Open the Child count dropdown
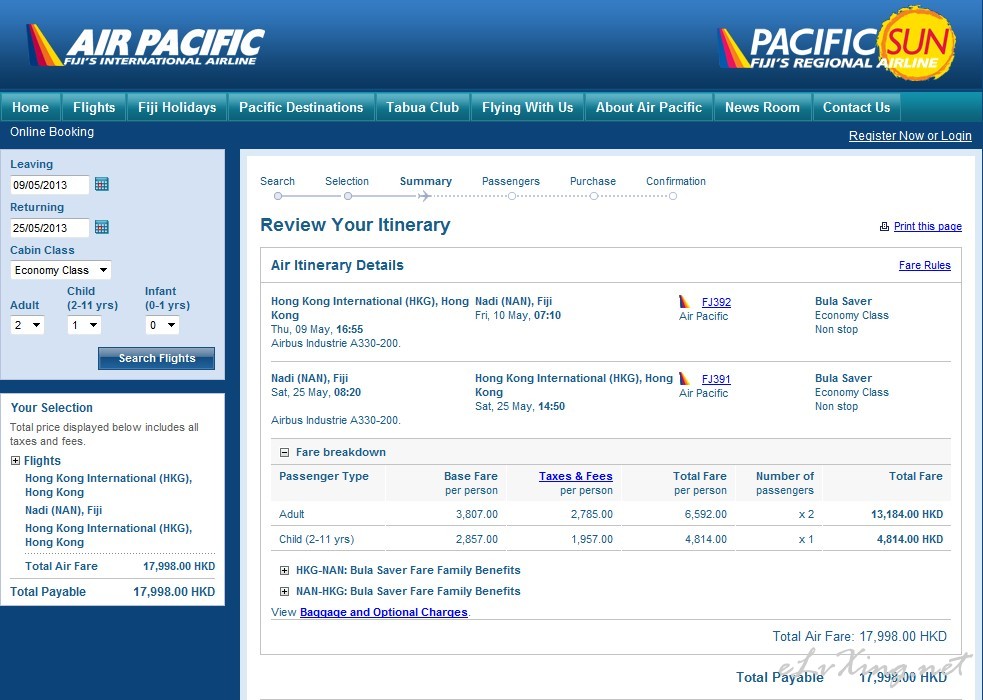The image size is (983, 700). [x=84, y=325]
